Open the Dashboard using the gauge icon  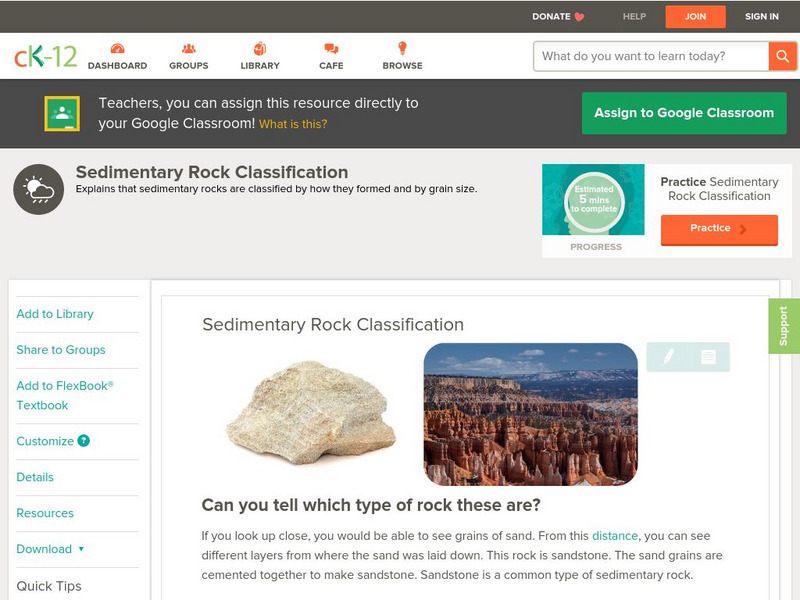coord(118,47)
